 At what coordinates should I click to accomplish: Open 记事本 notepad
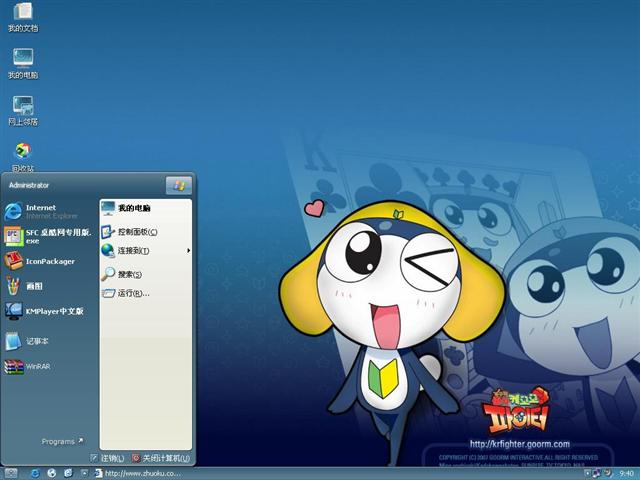pos(28,341)
